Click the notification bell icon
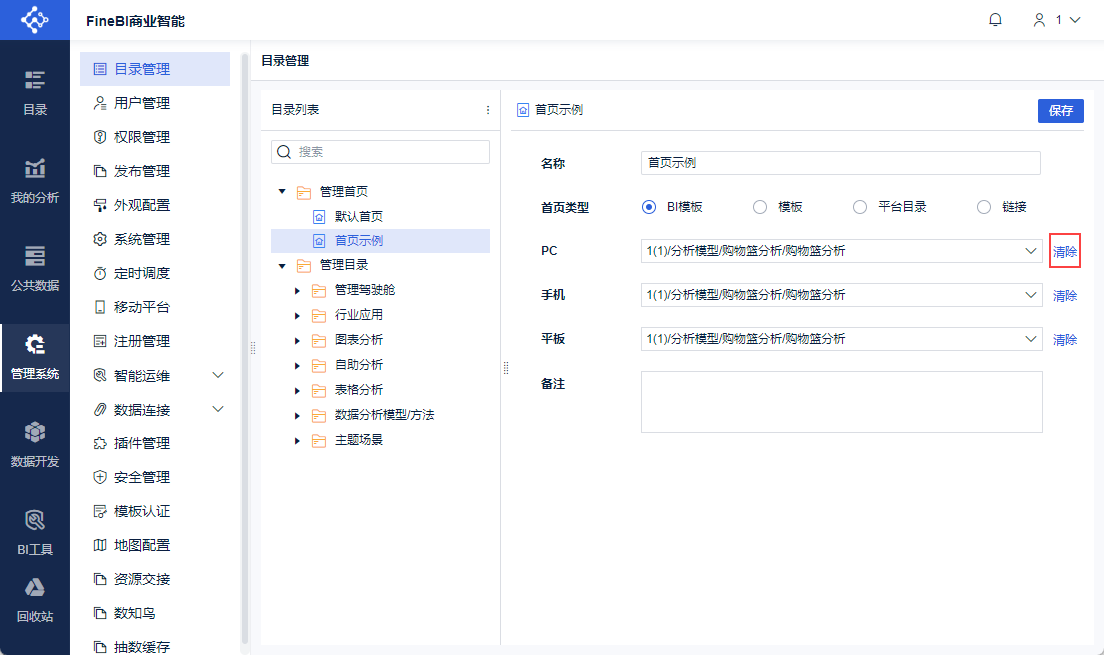The image size is (1104, 655). pyautogui.click(x=995, y=20)
